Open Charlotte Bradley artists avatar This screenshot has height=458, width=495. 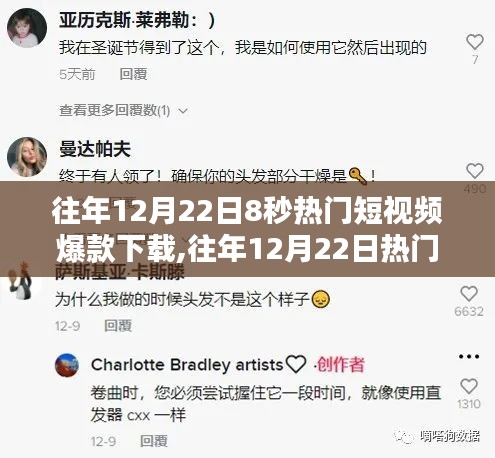(67, 365)
